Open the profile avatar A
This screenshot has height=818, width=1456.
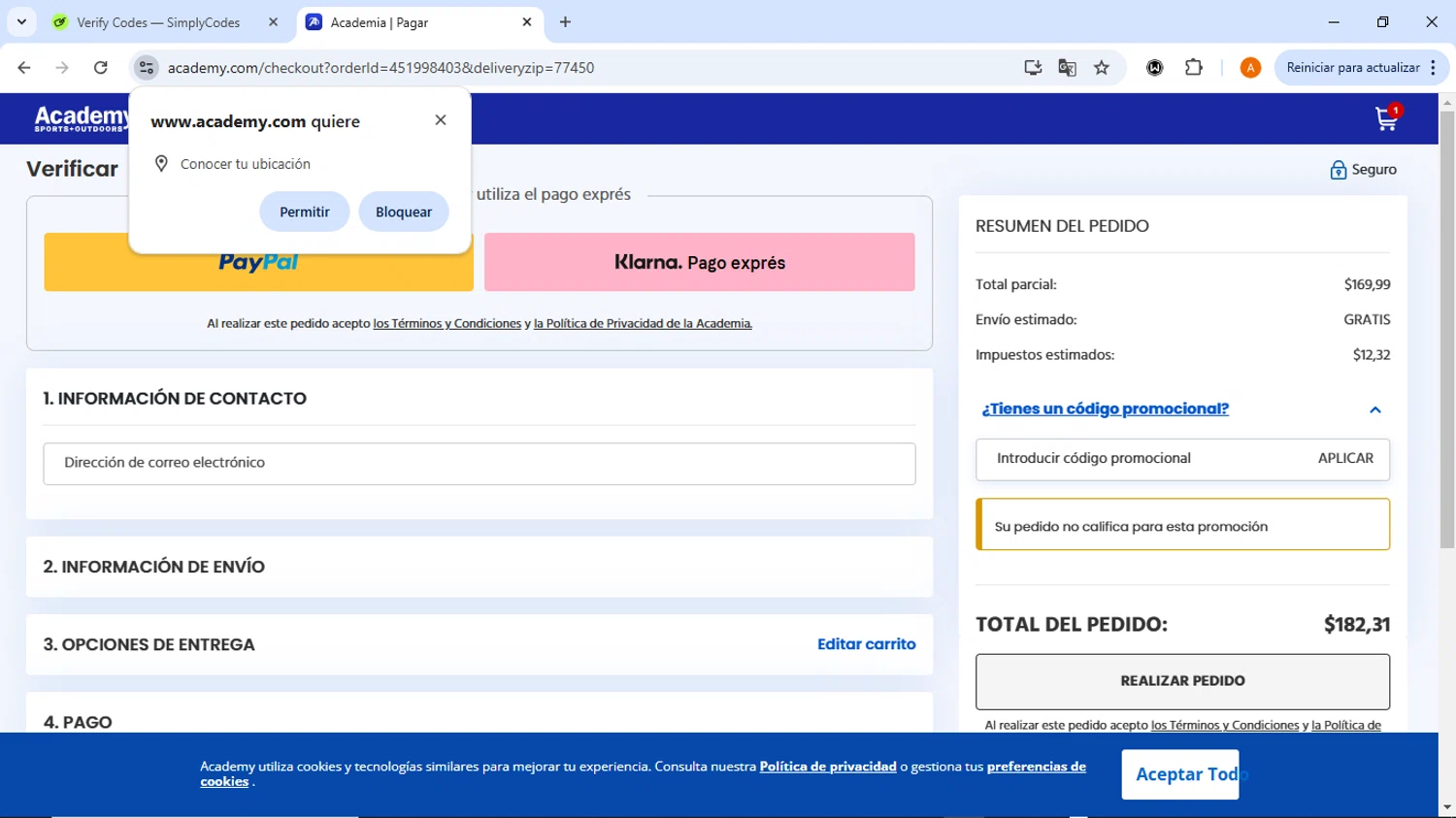click(1250, 68)
